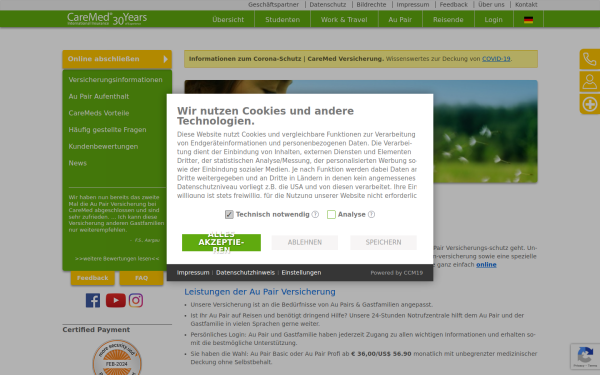
Task: Open Kundenbewertungen sidebar item
Action: pyautogui.click(x=103, y=147)
